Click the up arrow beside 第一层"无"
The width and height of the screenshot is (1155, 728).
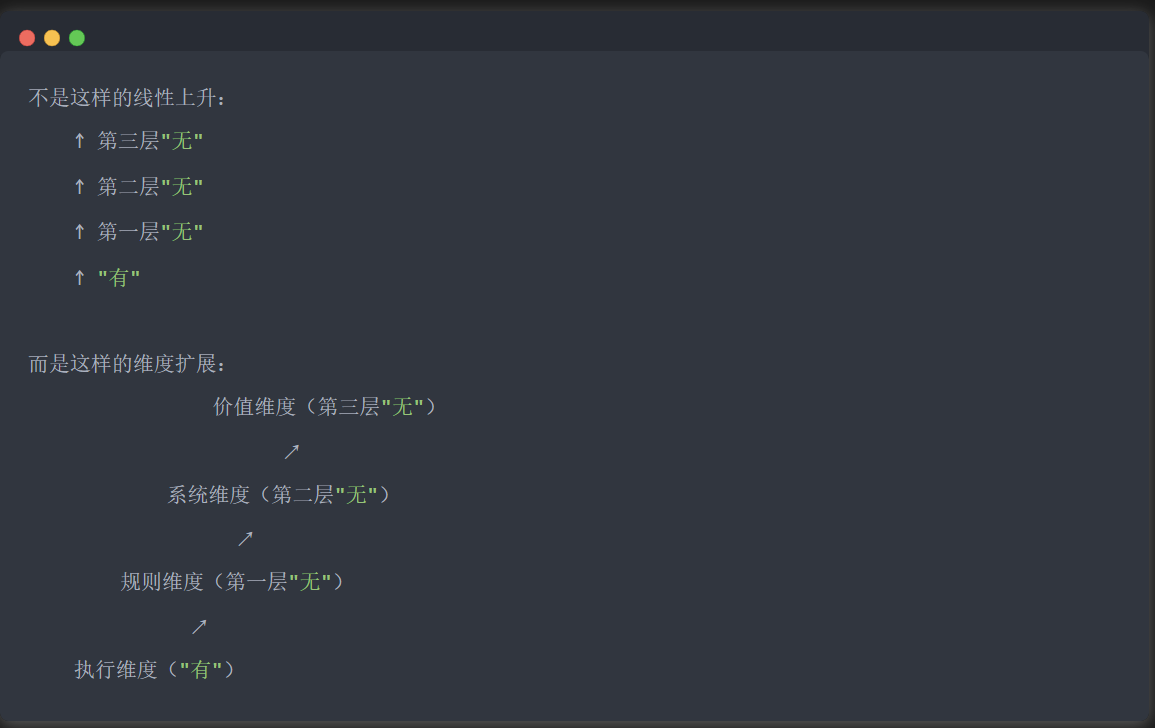coord(80,231)
